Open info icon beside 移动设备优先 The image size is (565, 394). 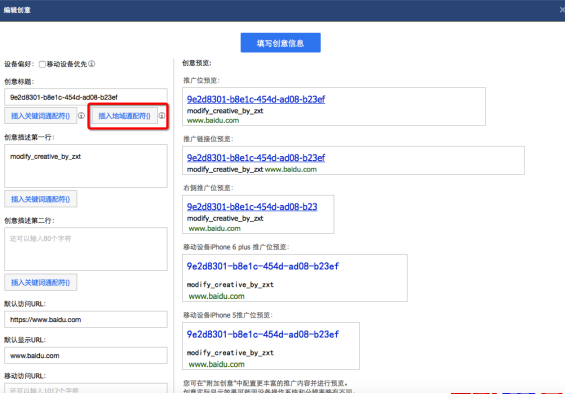pos(92,64)
